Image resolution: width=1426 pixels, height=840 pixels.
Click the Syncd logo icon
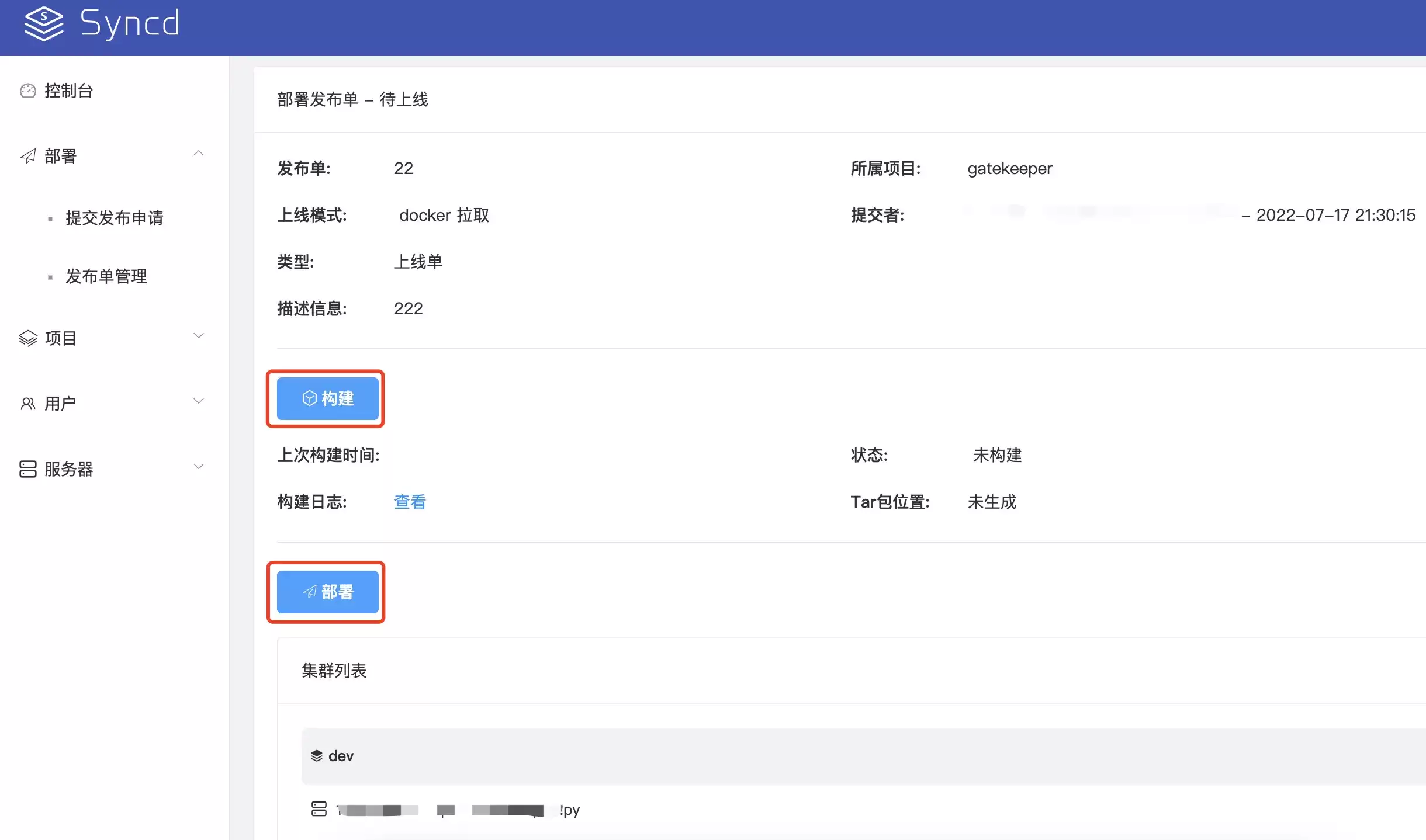(44, 24)
